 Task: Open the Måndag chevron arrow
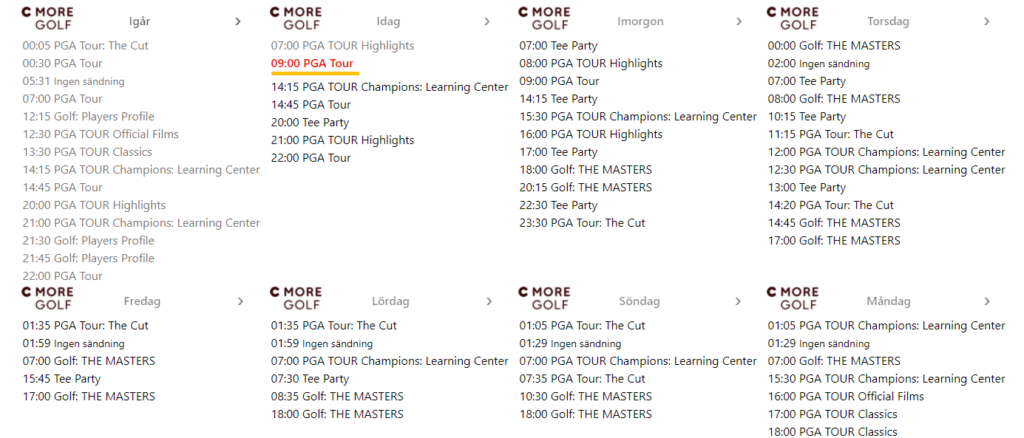987,302
